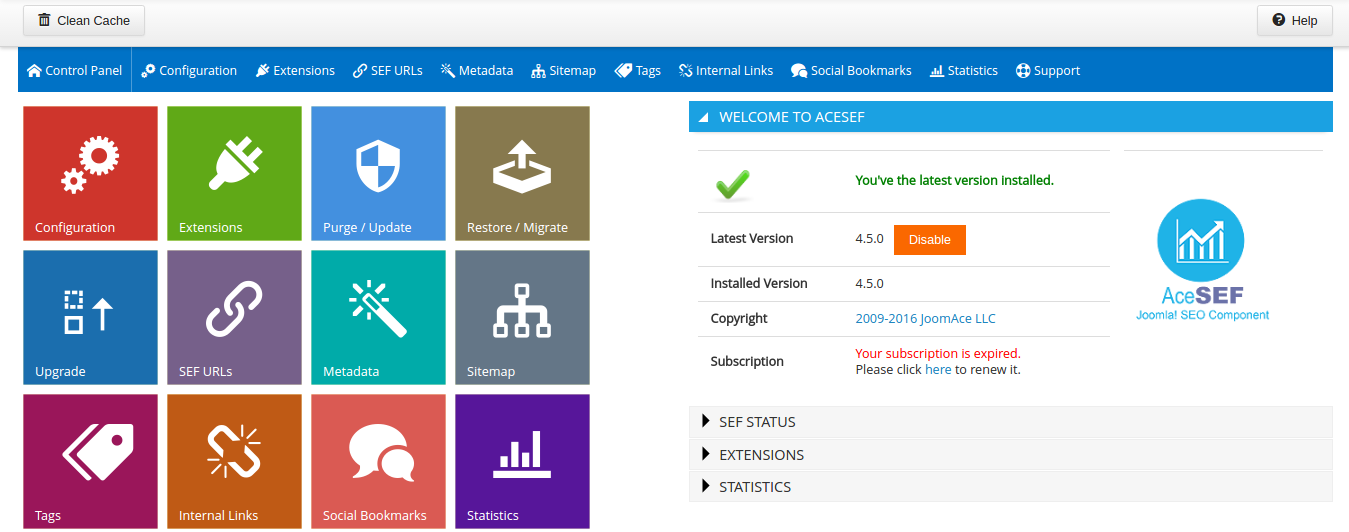Open the red Configuration gears tile
1349x532 pixels.
(90, 174)
